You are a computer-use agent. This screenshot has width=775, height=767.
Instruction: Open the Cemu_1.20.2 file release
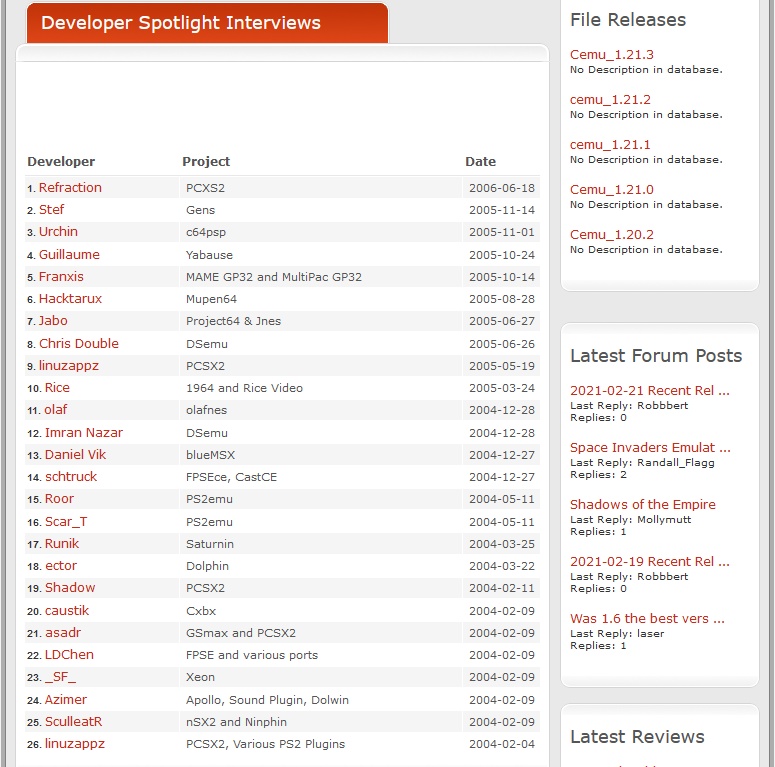click(x=611, y=234)
